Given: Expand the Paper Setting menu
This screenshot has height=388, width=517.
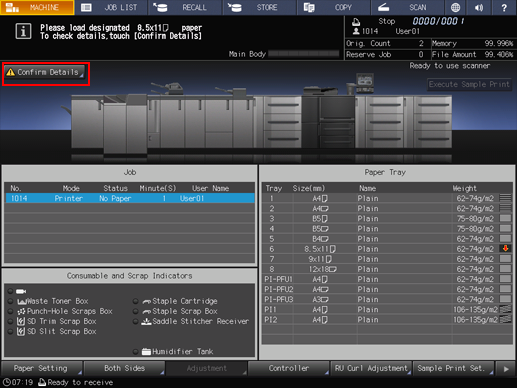Looking at the screenshot, I should (42, 368).
